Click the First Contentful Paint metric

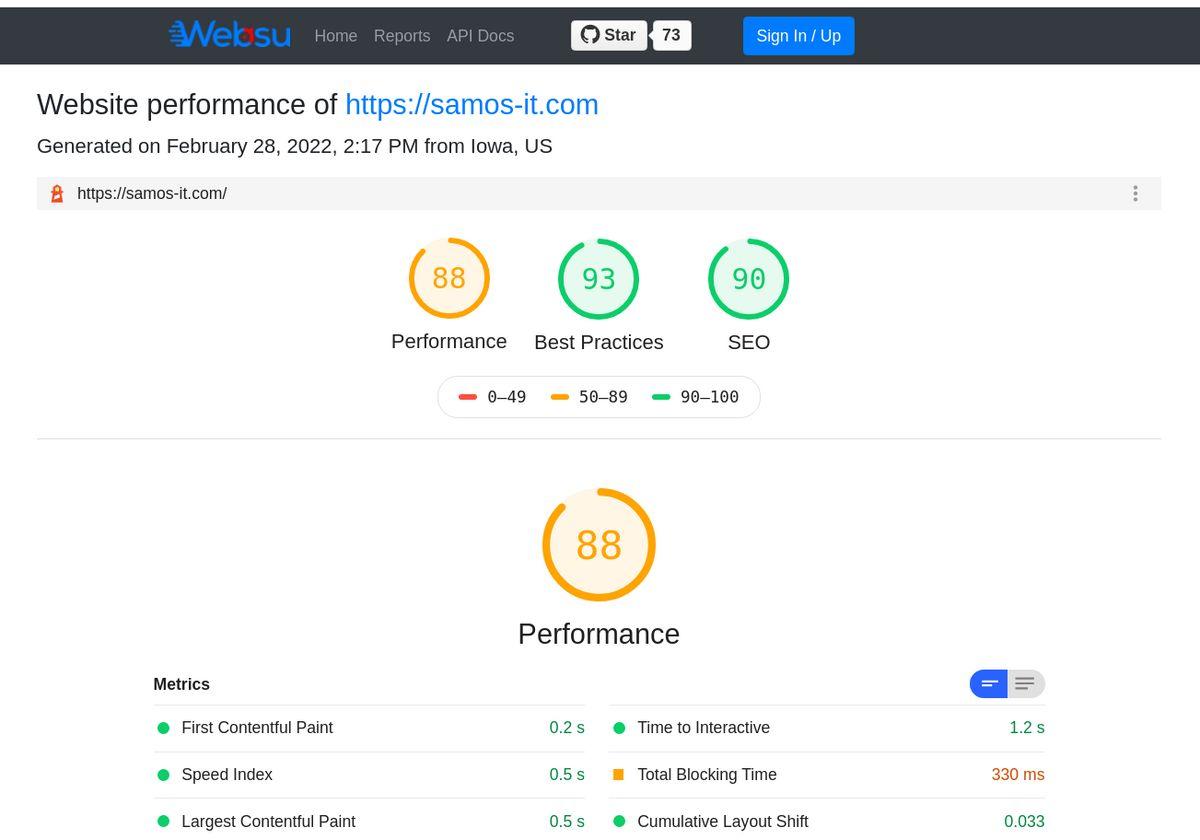coord(371,728)
